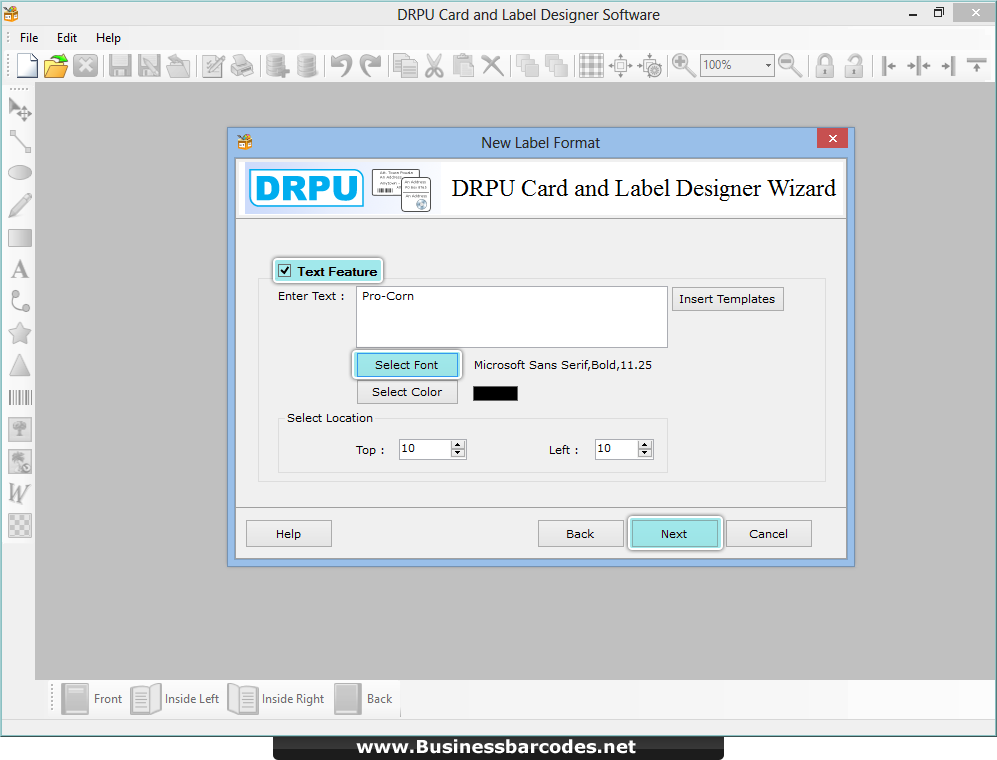Click the paste clipboard icon
997x760 pixels.
point(464,66)
